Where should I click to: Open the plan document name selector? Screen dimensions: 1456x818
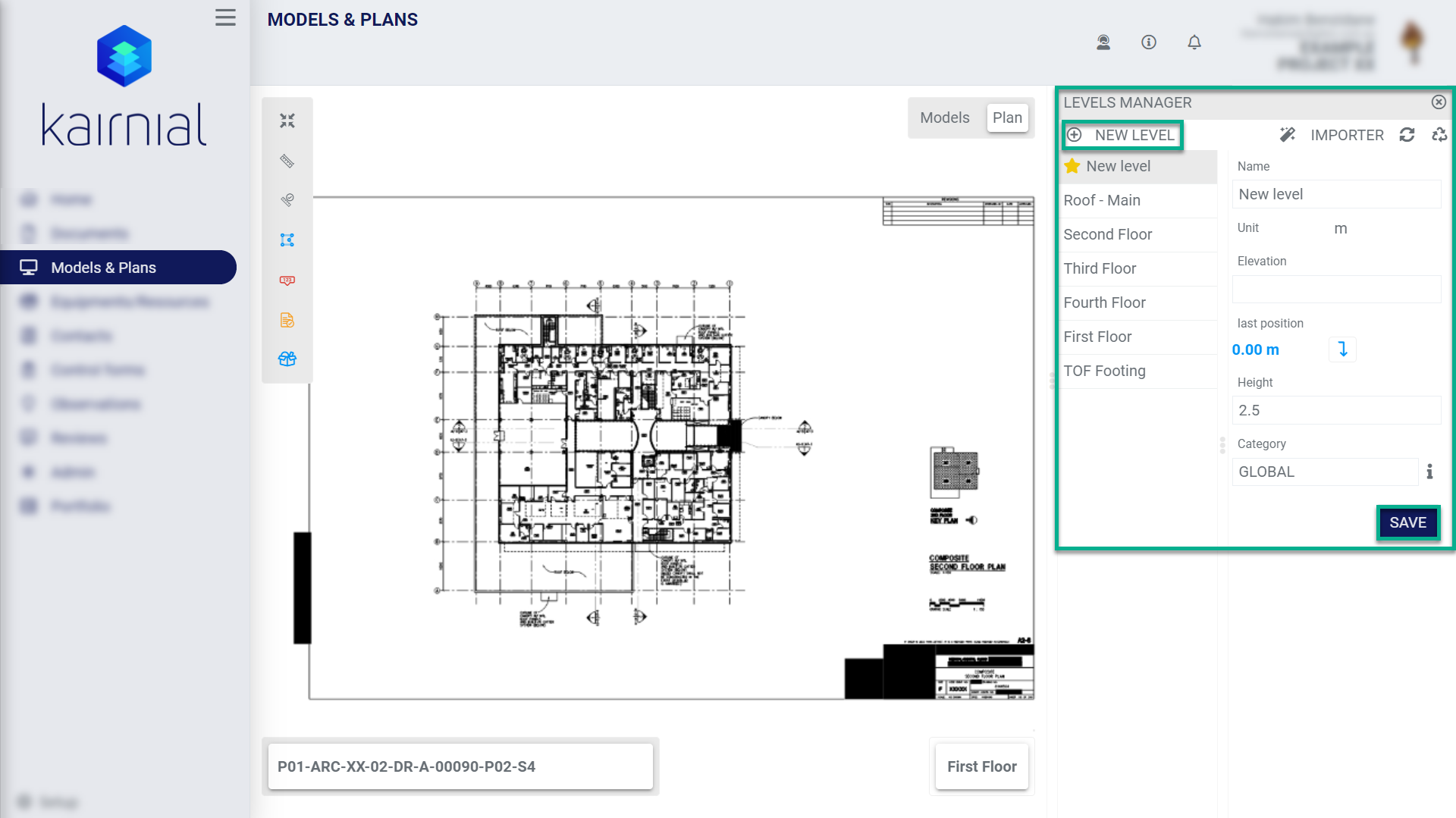click(x=460, y=766)
